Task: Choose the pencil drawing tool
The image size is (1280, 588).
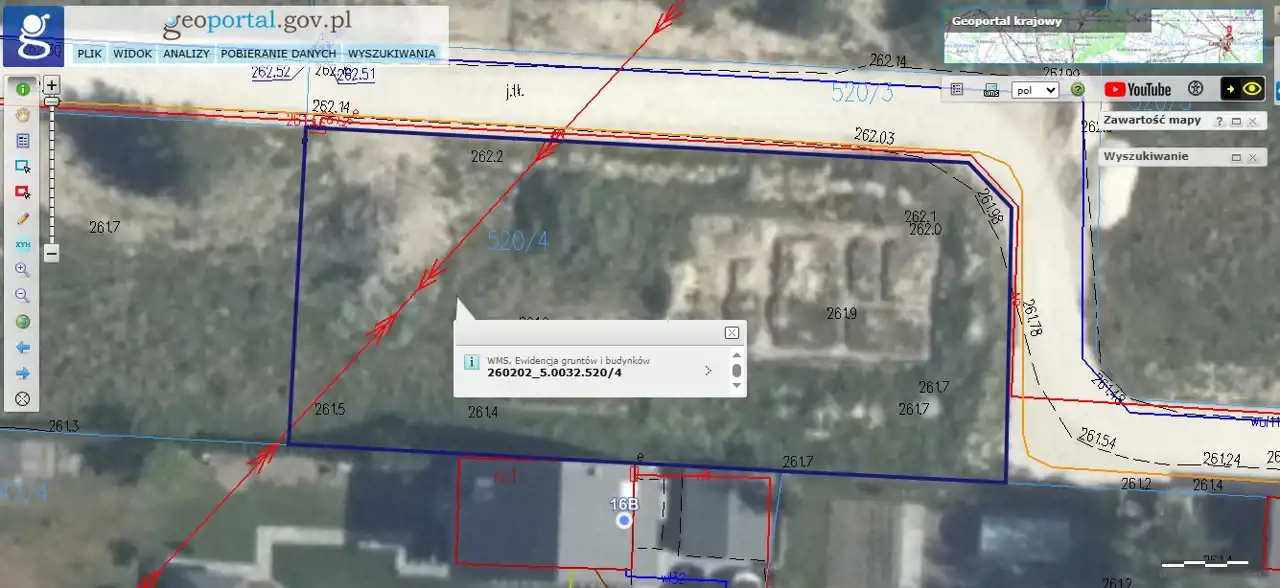Action: (x=22, y=218)
